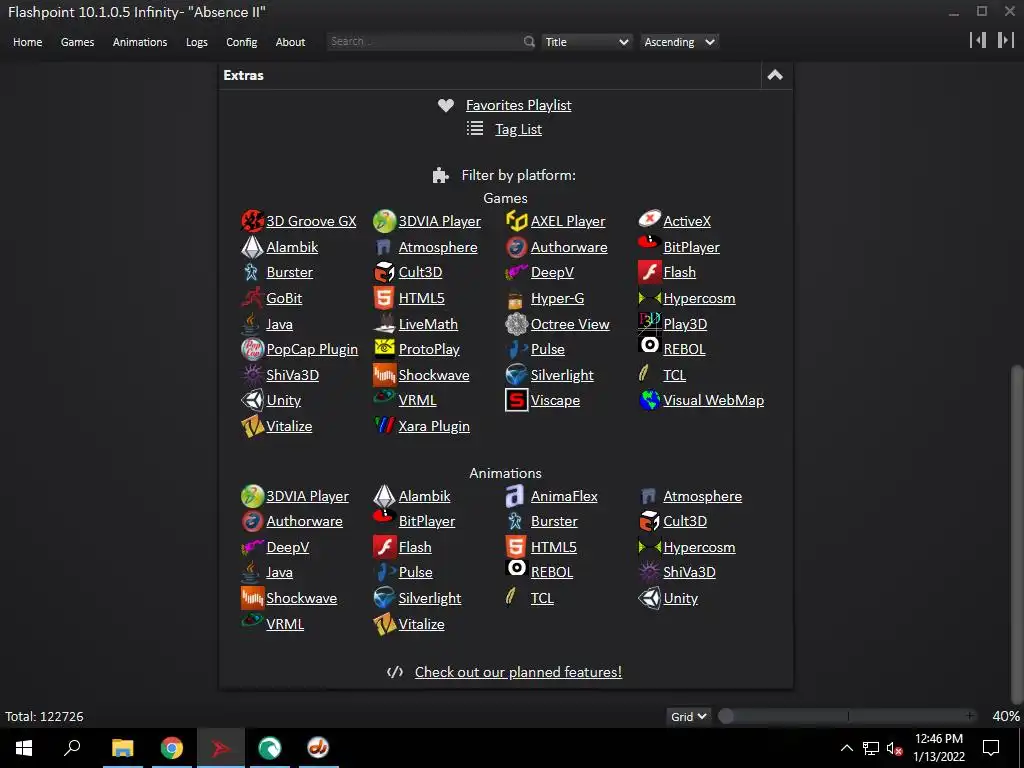Show hidden system tray icons chevron

tap(846, 748)
